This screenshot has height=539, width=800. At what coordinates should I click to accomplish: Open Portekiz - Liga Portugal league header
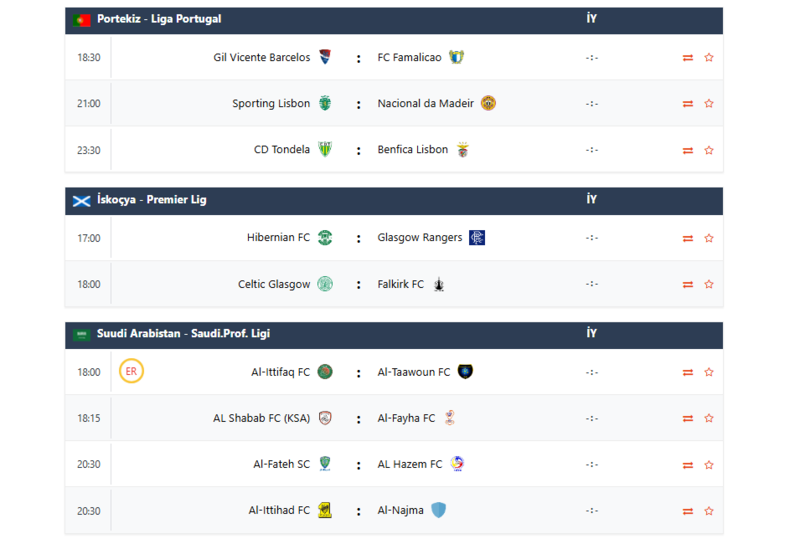[x=159, y=19]
